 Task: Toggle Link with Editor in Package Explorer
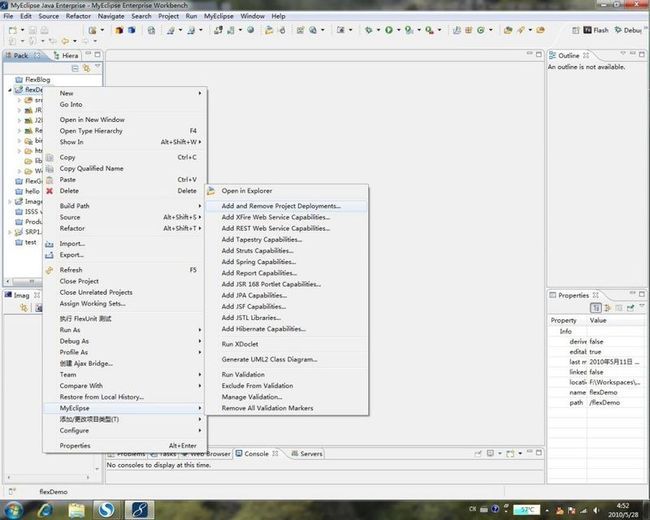point(86,68)
